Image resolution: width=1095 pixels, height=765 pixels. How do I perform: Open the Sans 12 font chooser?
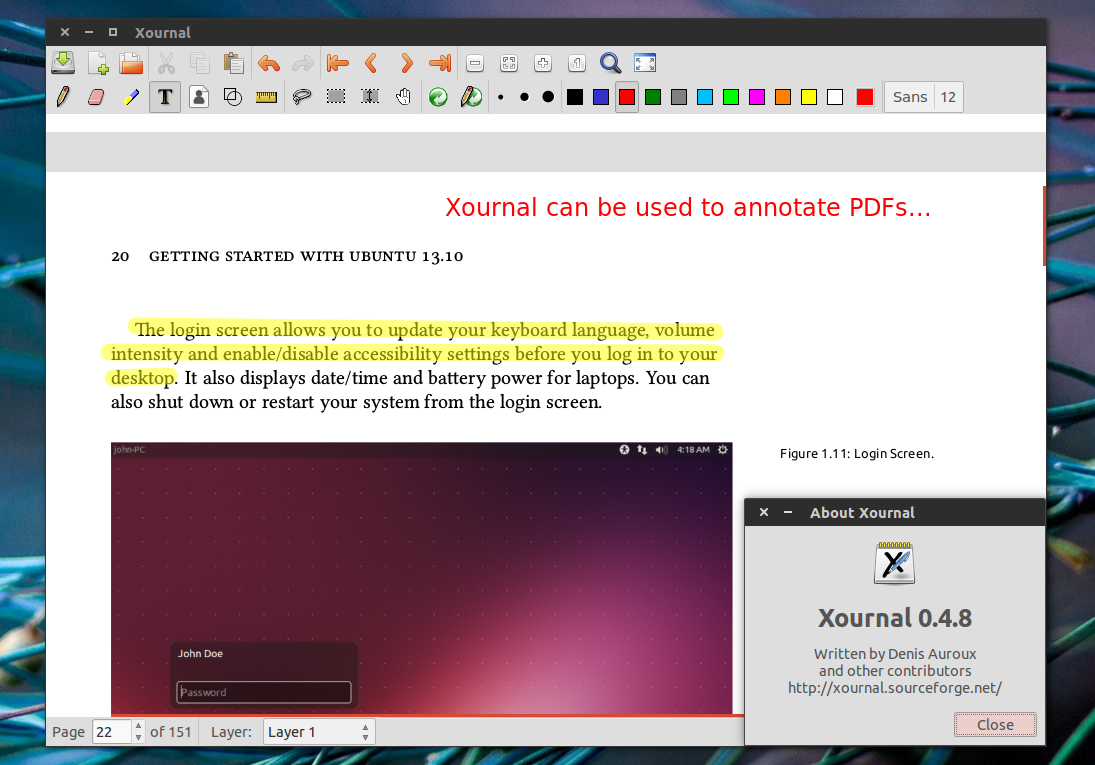pos(922,96)
